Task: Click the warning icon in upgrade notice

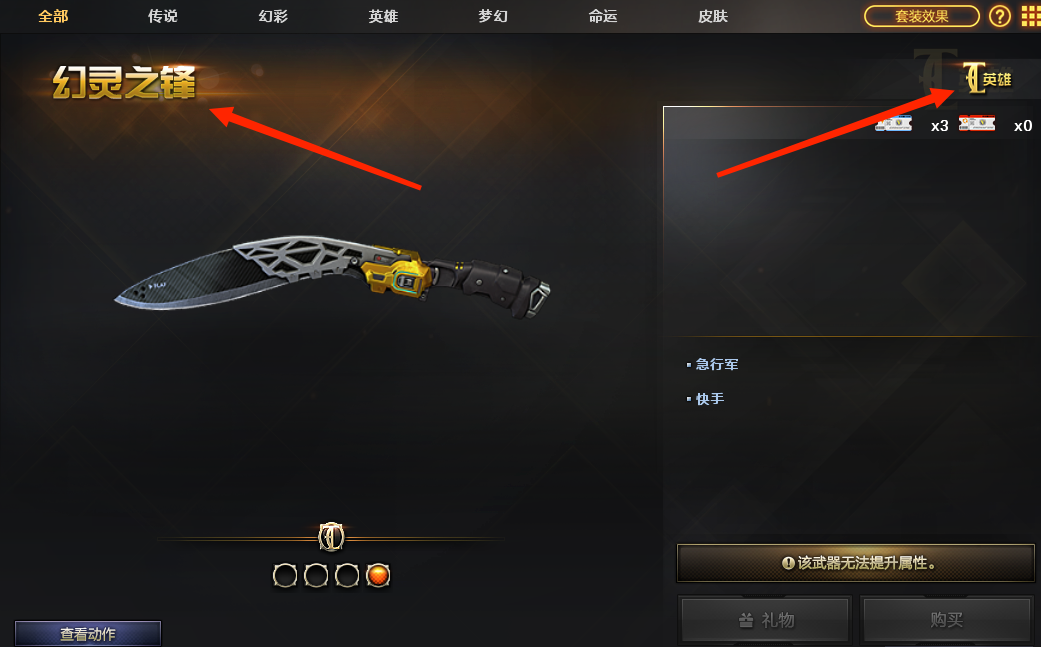Action: pos(788,563)
